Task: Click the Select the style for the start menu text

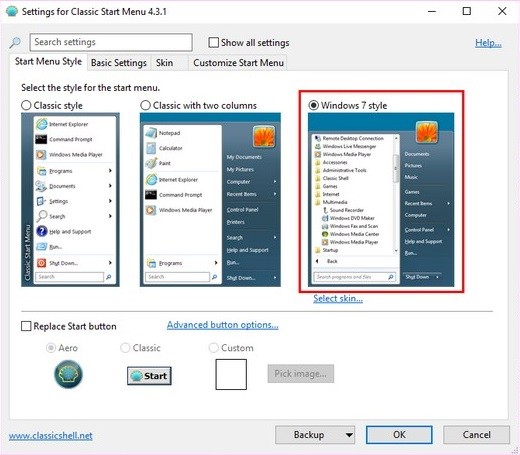Action: pos(90,88)
